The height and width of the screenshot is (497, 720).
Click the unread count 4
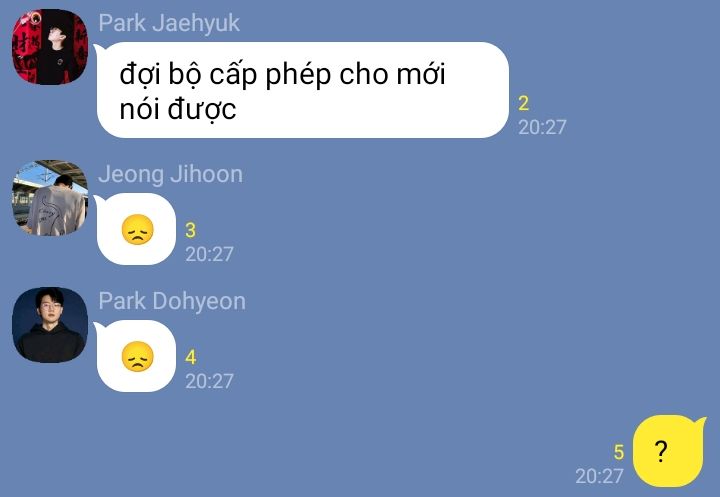(191, 357)
